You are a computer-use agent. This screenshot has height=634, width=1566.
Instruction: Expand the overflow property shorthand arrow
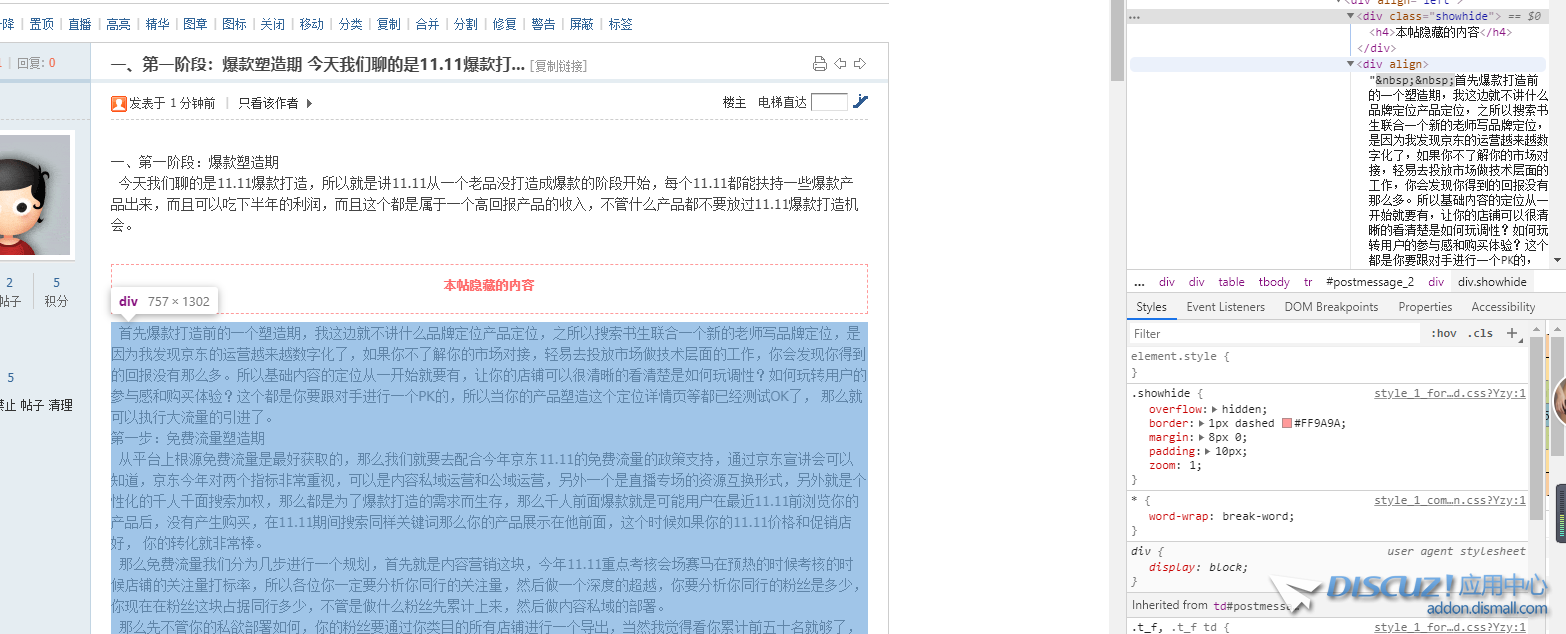(1215, 409)
